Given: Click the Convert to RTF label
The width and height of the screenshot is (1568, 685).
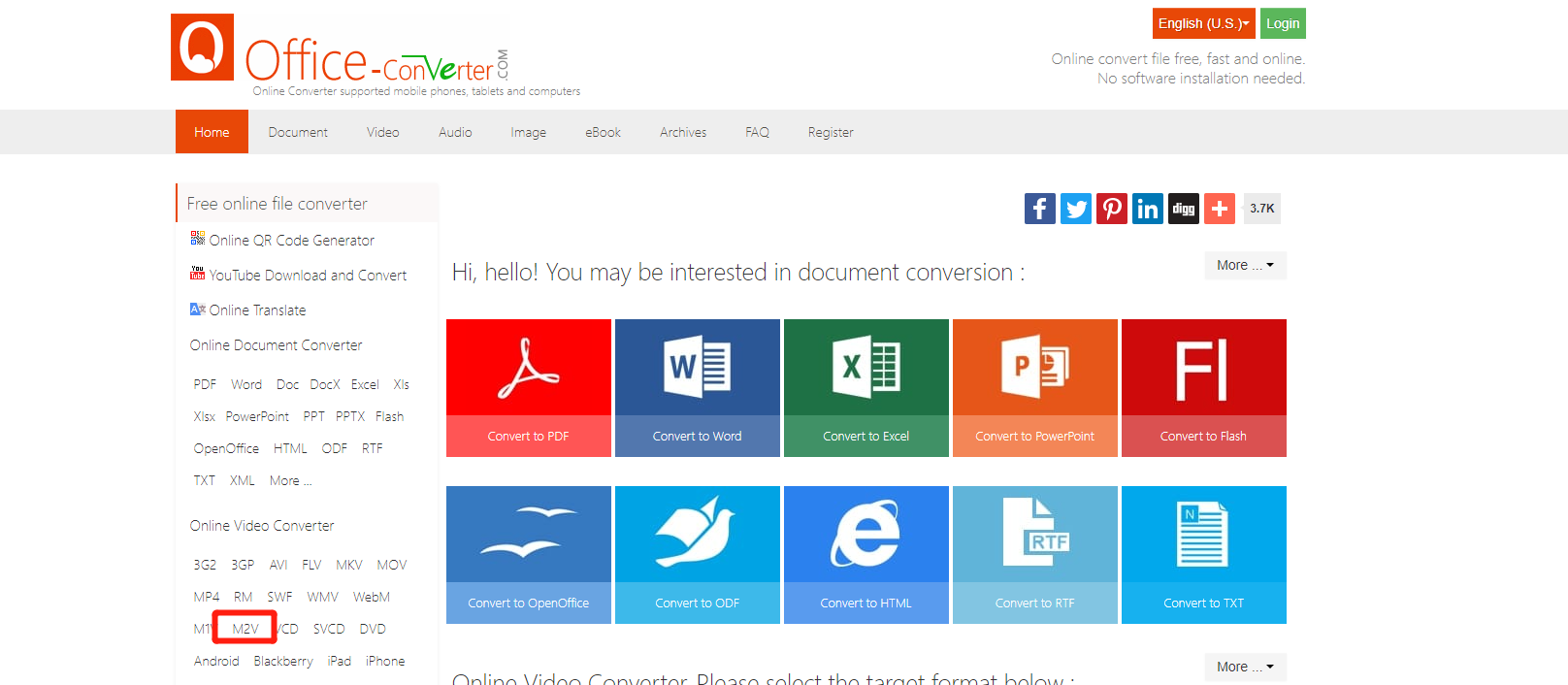Looking at the screenshot, I should click(x=1034, y=603).
